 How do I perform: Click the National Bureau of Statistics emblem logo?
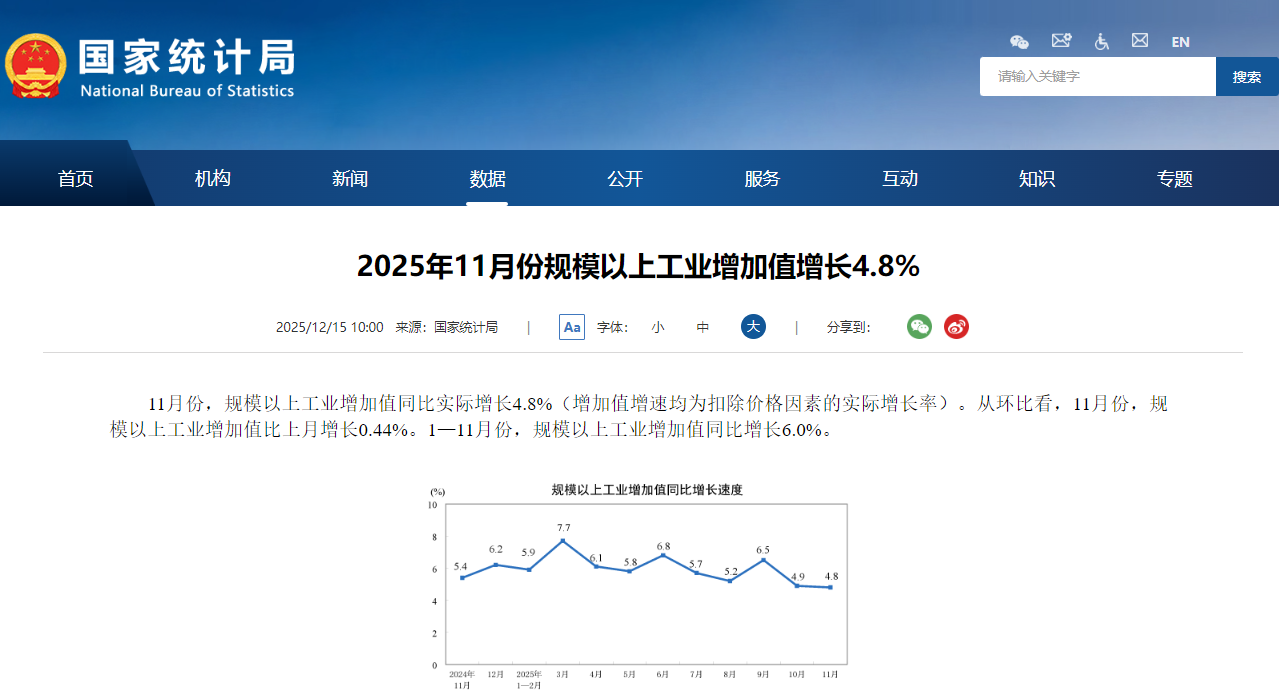point(36,66)
